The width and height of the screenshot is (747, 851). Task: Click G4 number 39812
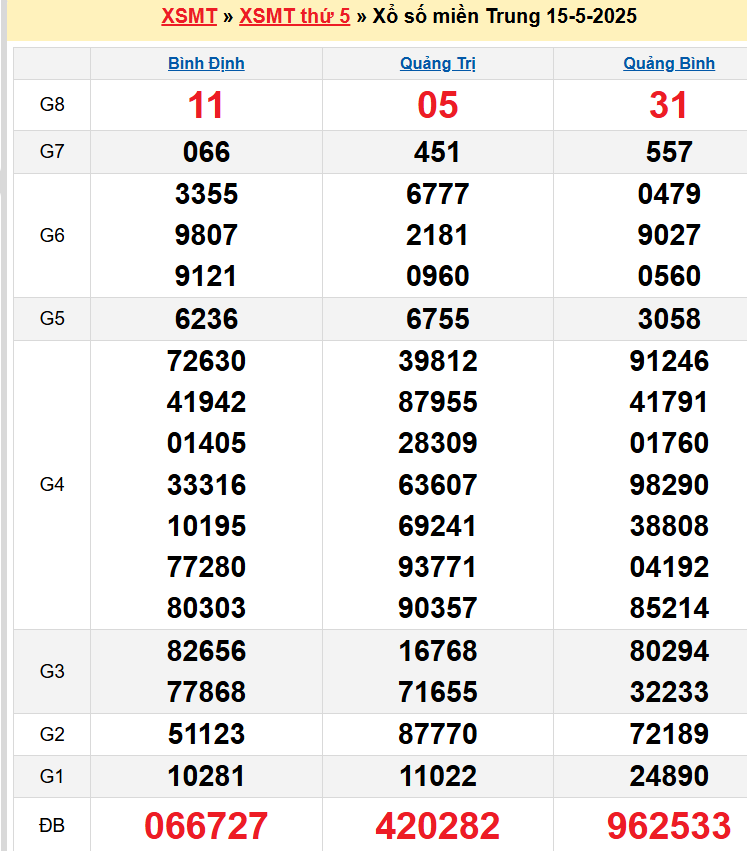pyautogui.click(x=438, y=361)
